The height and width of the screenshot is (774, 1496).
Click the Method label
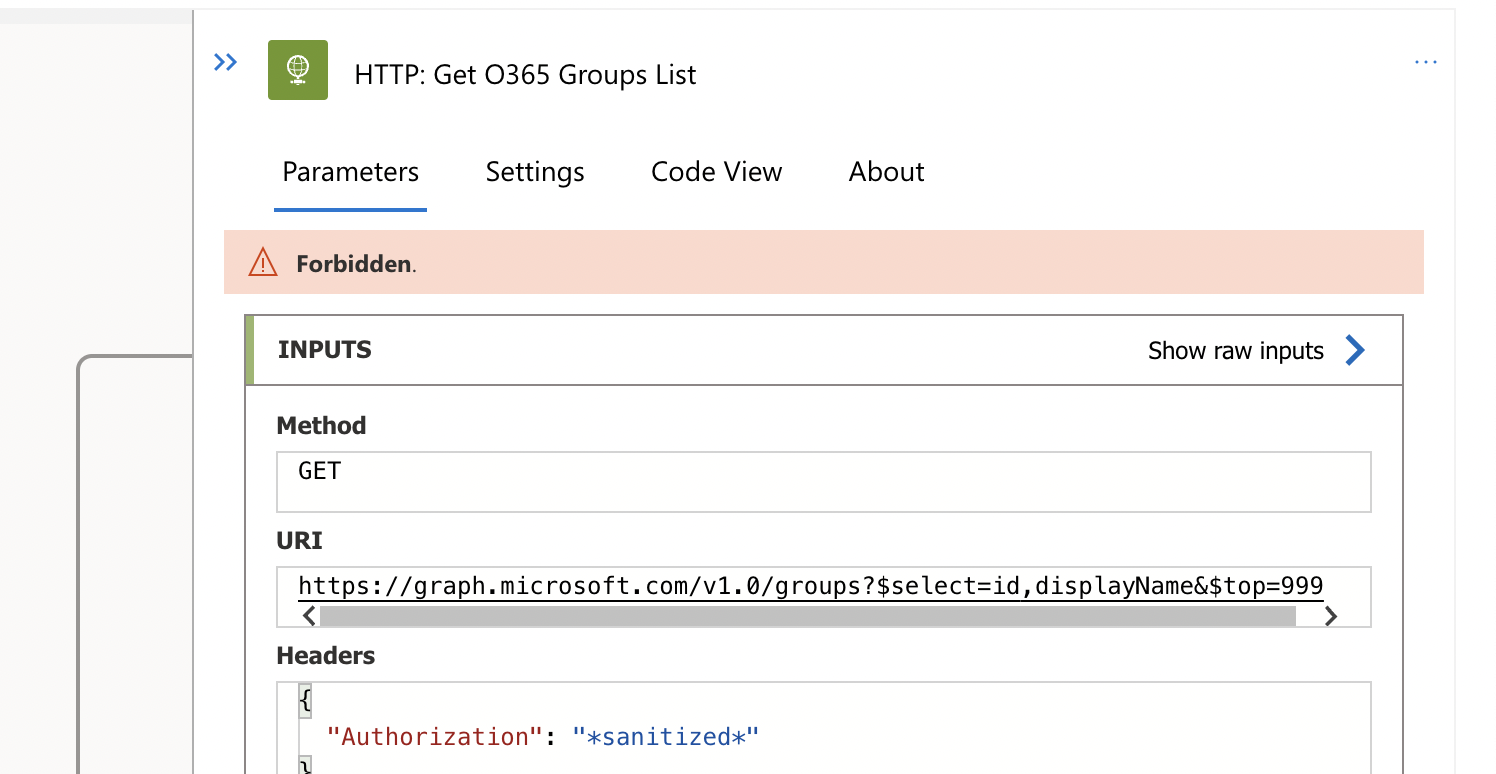coord(322,426)
